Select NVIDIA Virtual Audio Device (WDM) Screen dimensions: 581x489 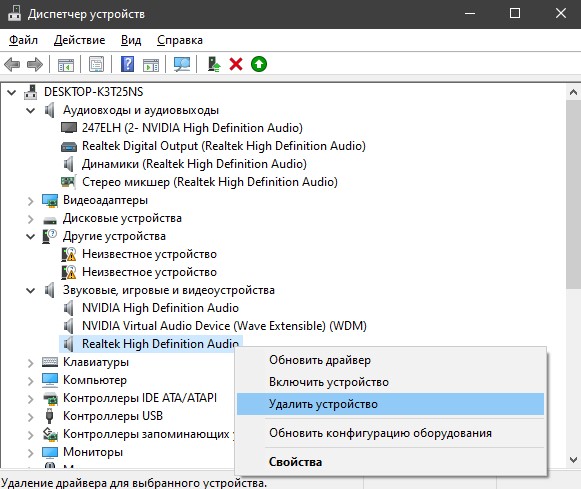(224, 326)
